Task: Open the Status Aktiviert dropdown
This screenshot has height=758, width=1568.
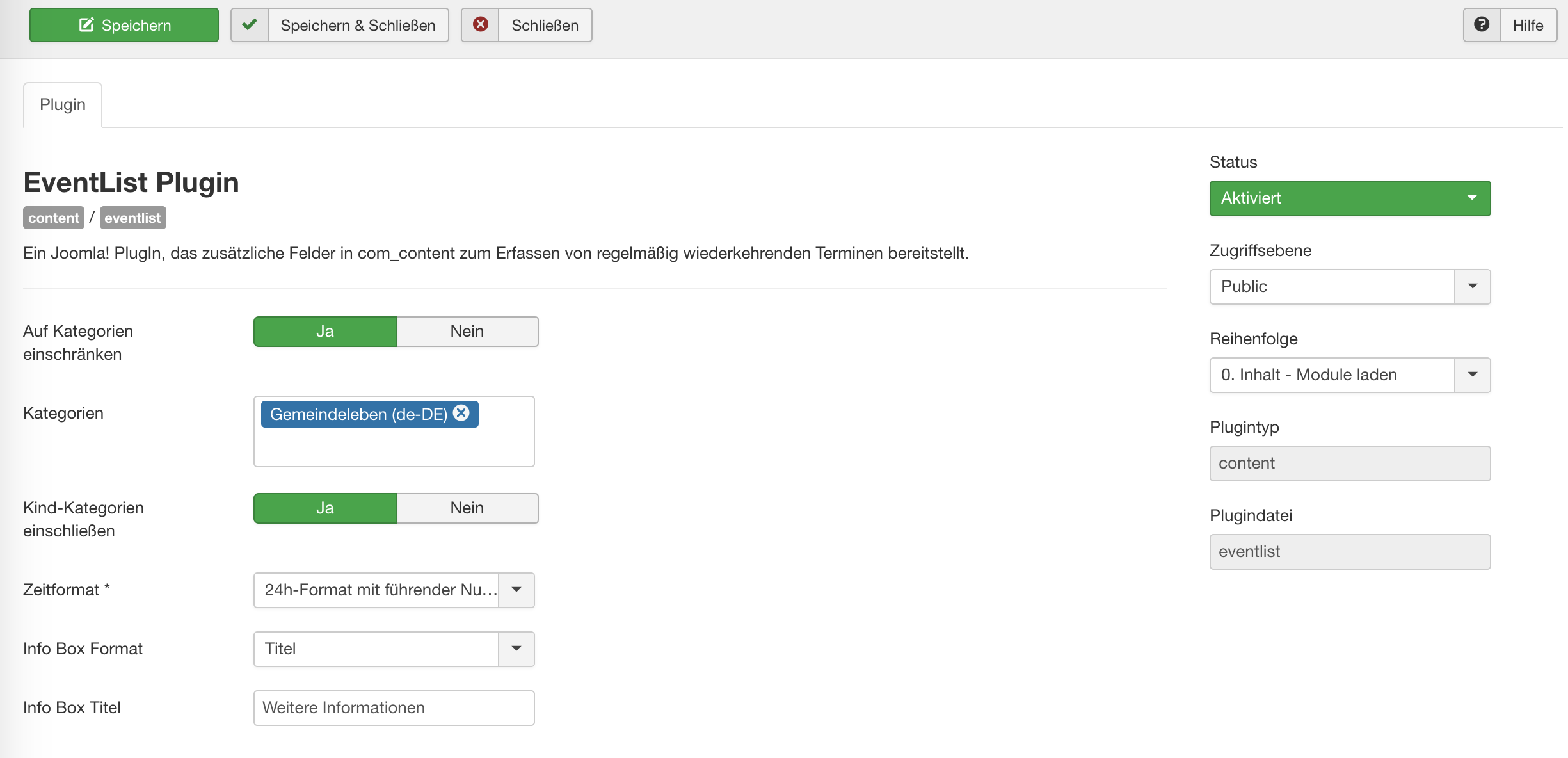Action: pyautogui.click(x=1350, y=198)
